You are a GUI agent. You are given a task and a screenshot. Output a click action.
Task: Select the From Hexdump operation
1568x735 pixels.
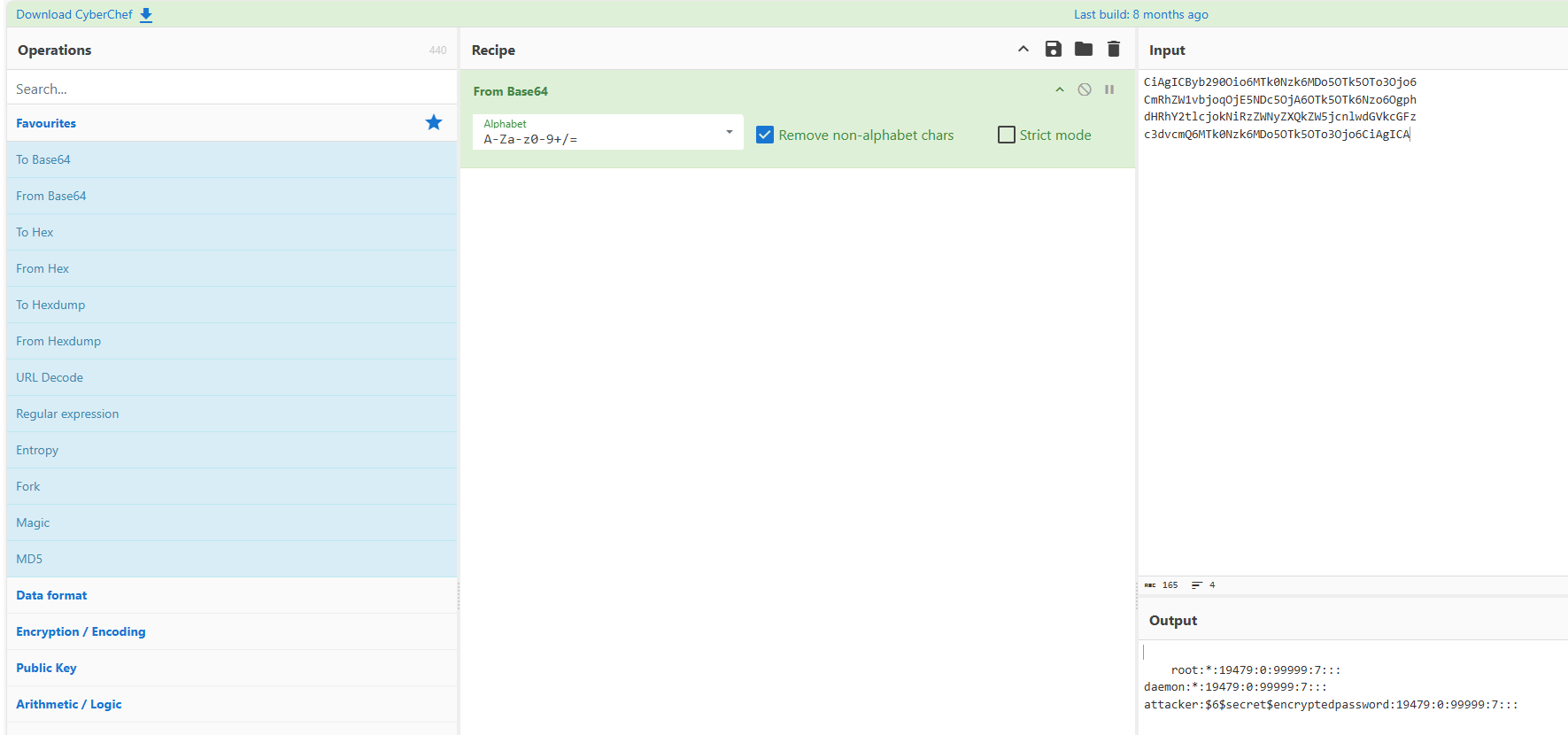(232, 341)
